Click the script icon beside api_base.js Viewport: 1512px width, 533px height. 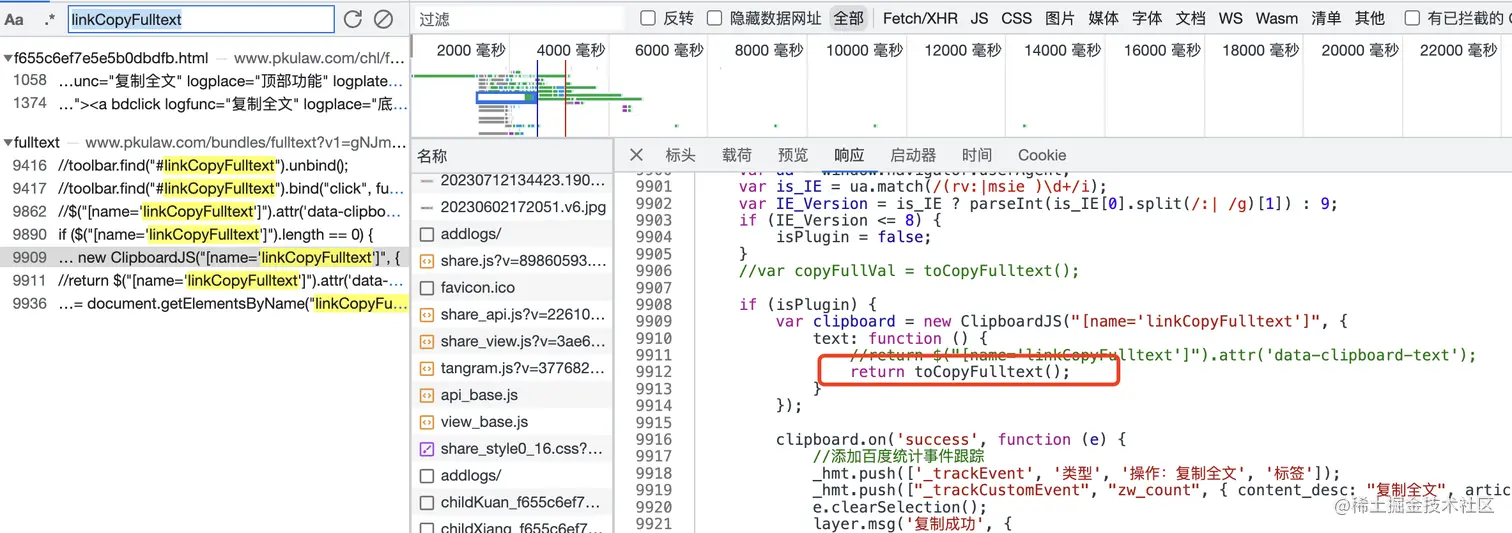(x=427, y=396)
